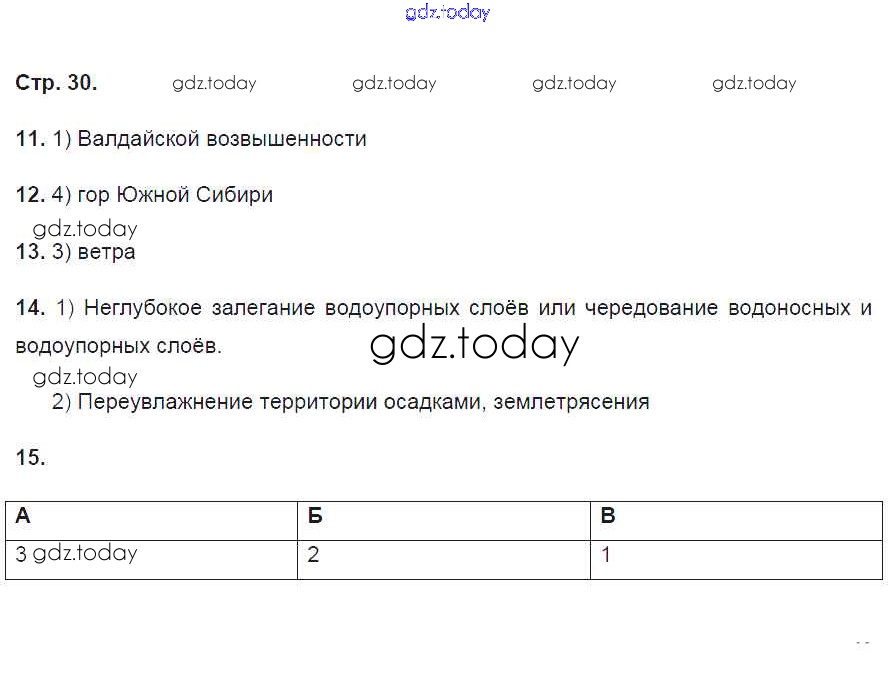The width and height of the screenshot is (893, 694).
Task: Click gdz.today watermark above answer 13
Action: (x=85, y=229)
